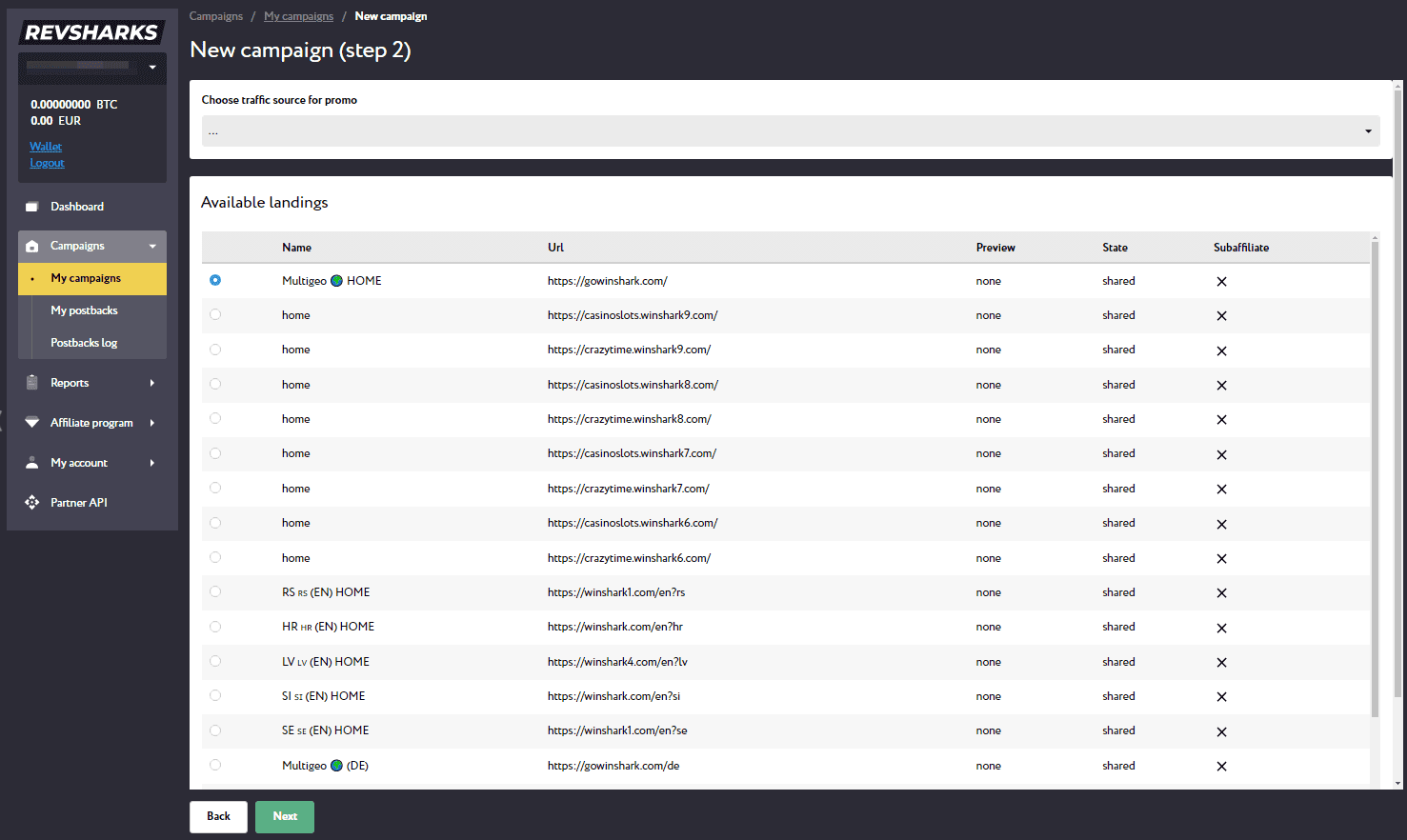Click the Campaigns sidebar icon
The width and height of the screenshot is (1407, 840).
(x=31, y=246)
